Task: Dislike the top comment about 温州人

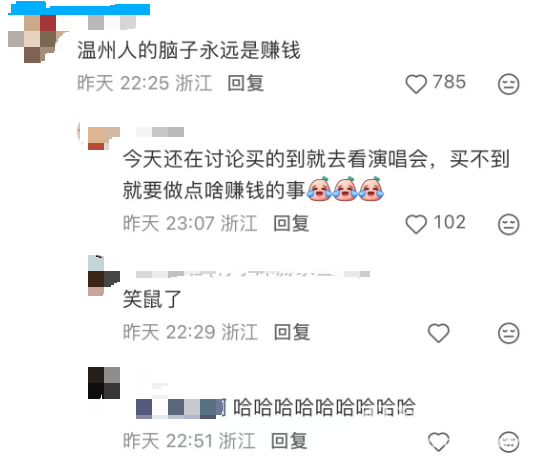Action: tap(509, 84)
